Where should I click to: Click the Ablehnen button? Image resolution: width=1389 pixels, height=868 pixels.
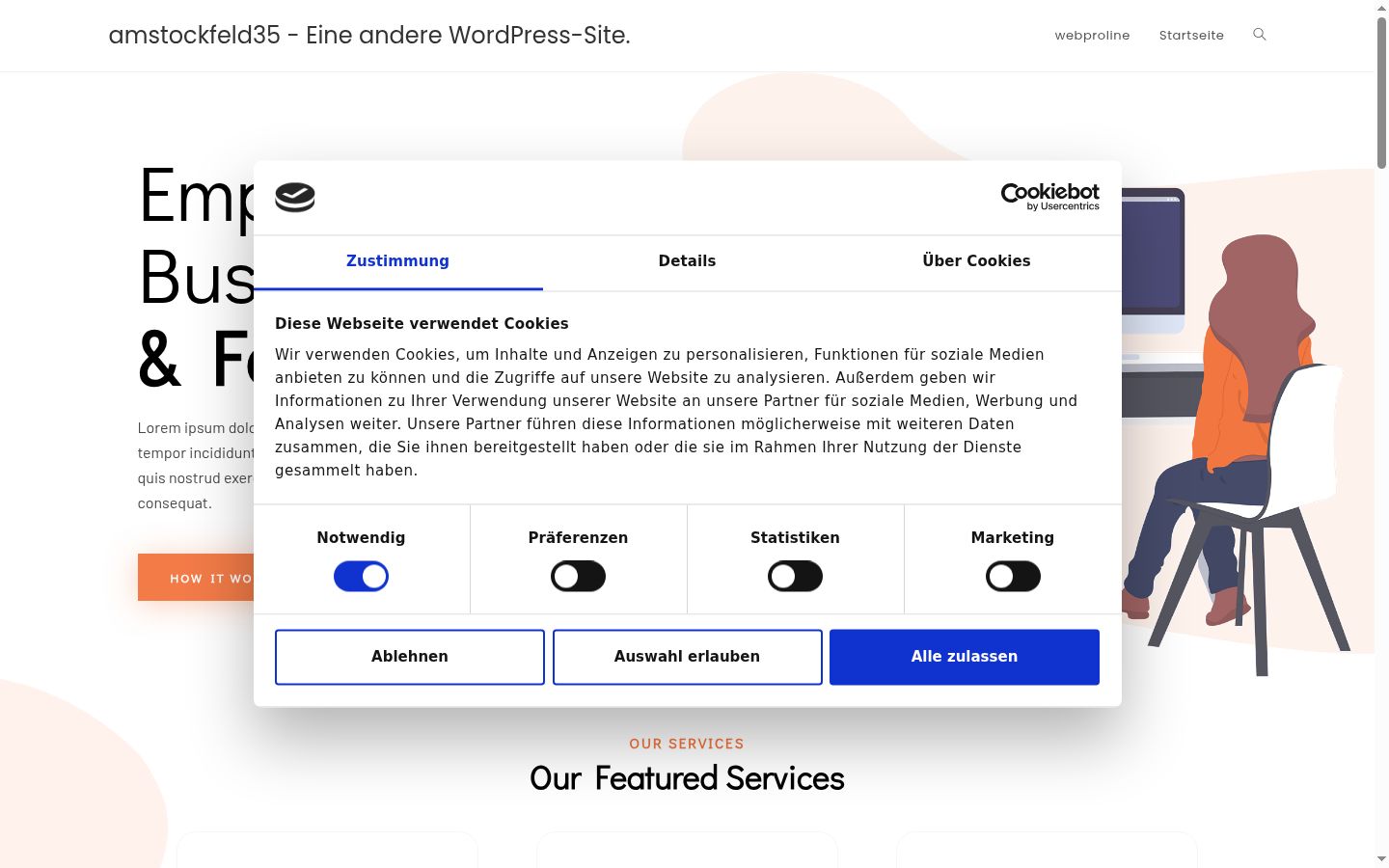[x=410, y=657]
